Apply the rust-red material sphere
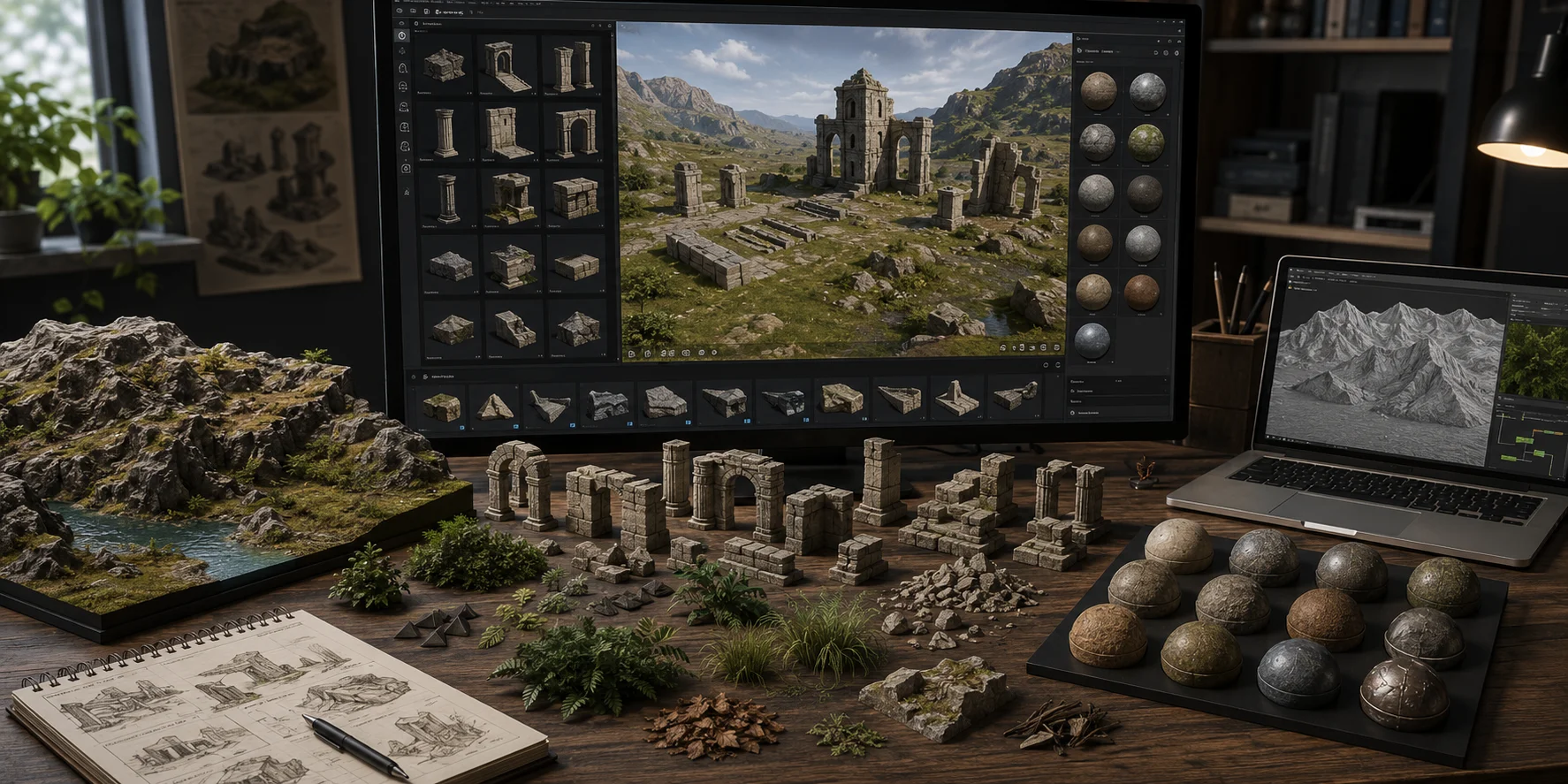Image resolution: width=1568 pixels, height=784 pixels. 1141,293
